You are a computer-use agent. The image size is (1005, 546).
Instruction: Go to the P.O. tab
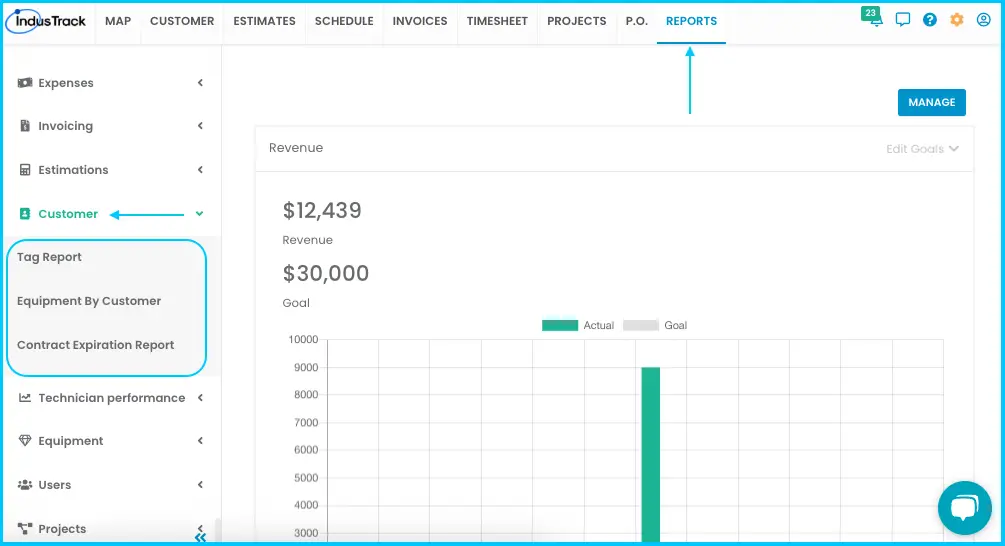click(x=636, y=21)
